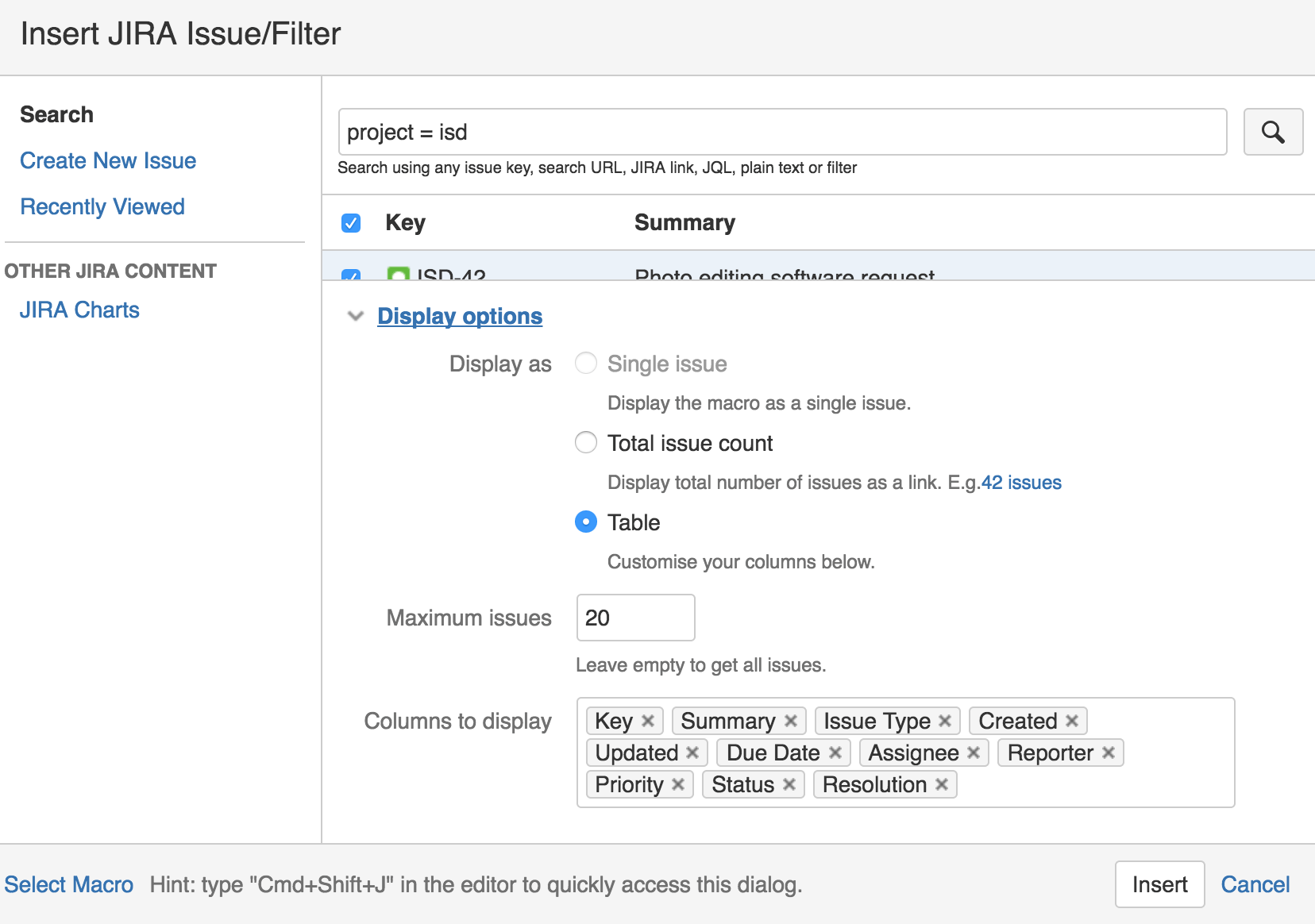The height and width of the screenshot is (924, 1315).
Task: Collapse the Display options section
Action: coord(356,316)
